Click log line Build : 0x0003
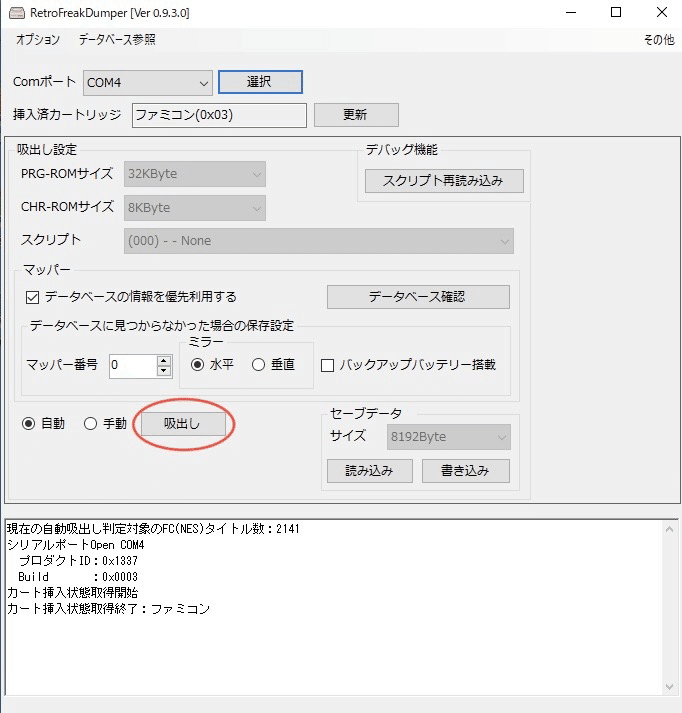The height and width of the screenshot is (713, 682). click(78, 577)
